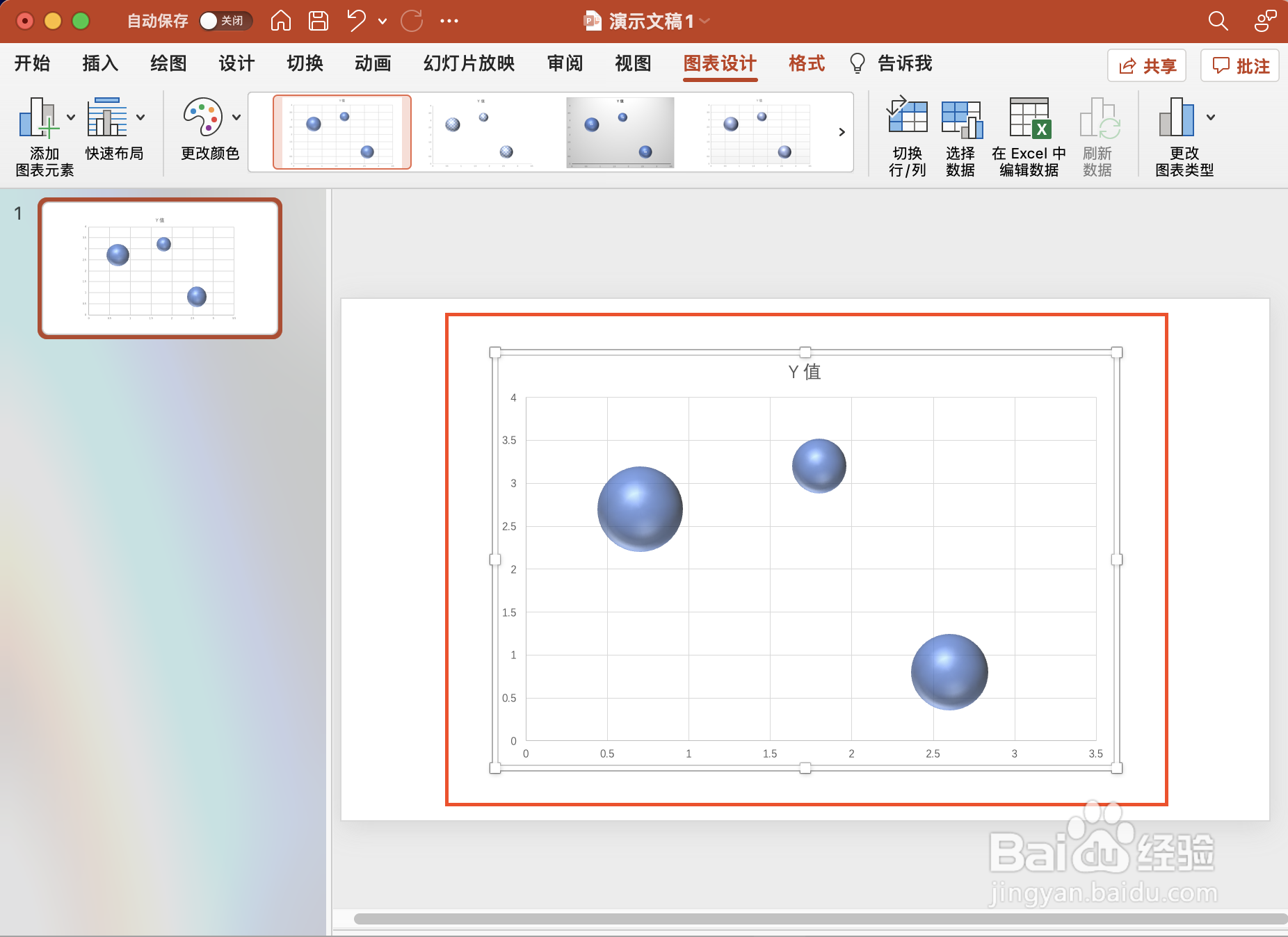Viewport: 1288px width, 937px height.
Task: Click the 刷新数据 icon
Action: pyautogui.click(x=1099, y=117)
